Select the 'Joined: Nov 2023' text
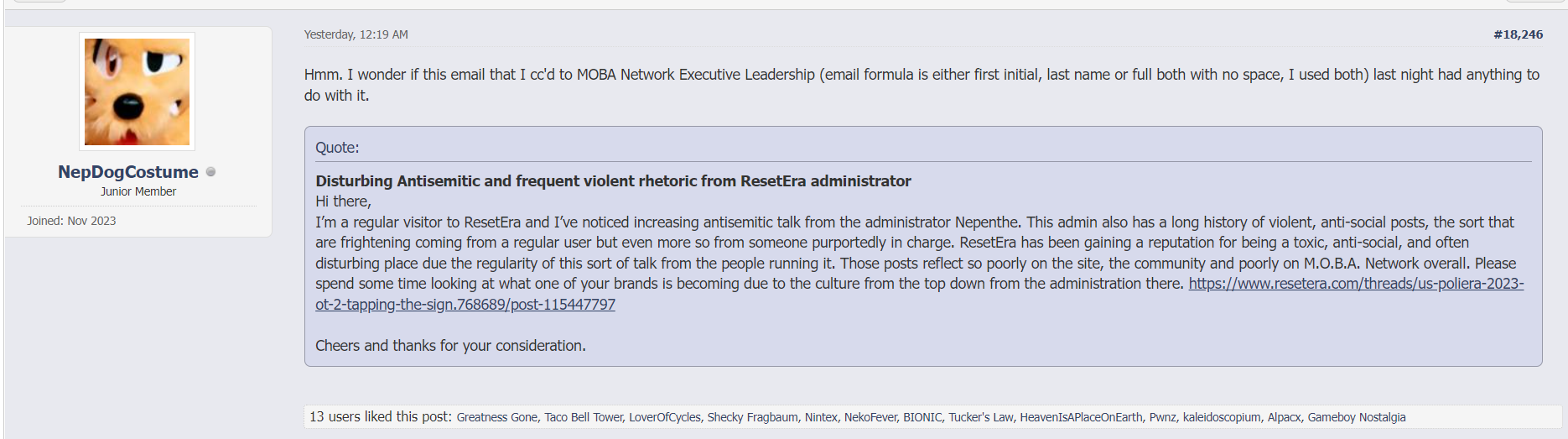Image resolution: width=1568 pixels, height=439 pixels. pos(71,221)
